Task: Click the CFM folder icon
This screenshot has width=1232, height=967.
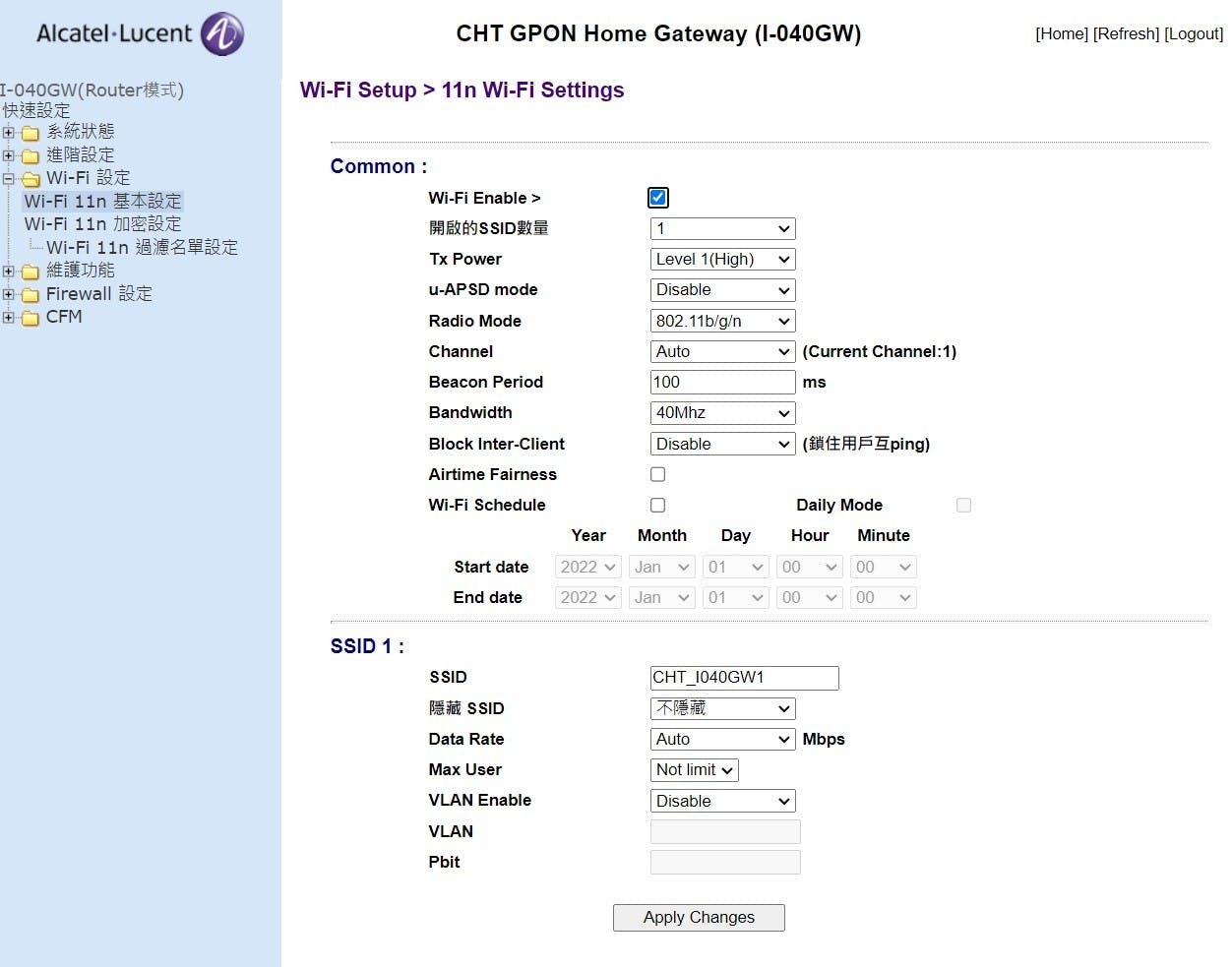Action: click(x=31, y=318)
